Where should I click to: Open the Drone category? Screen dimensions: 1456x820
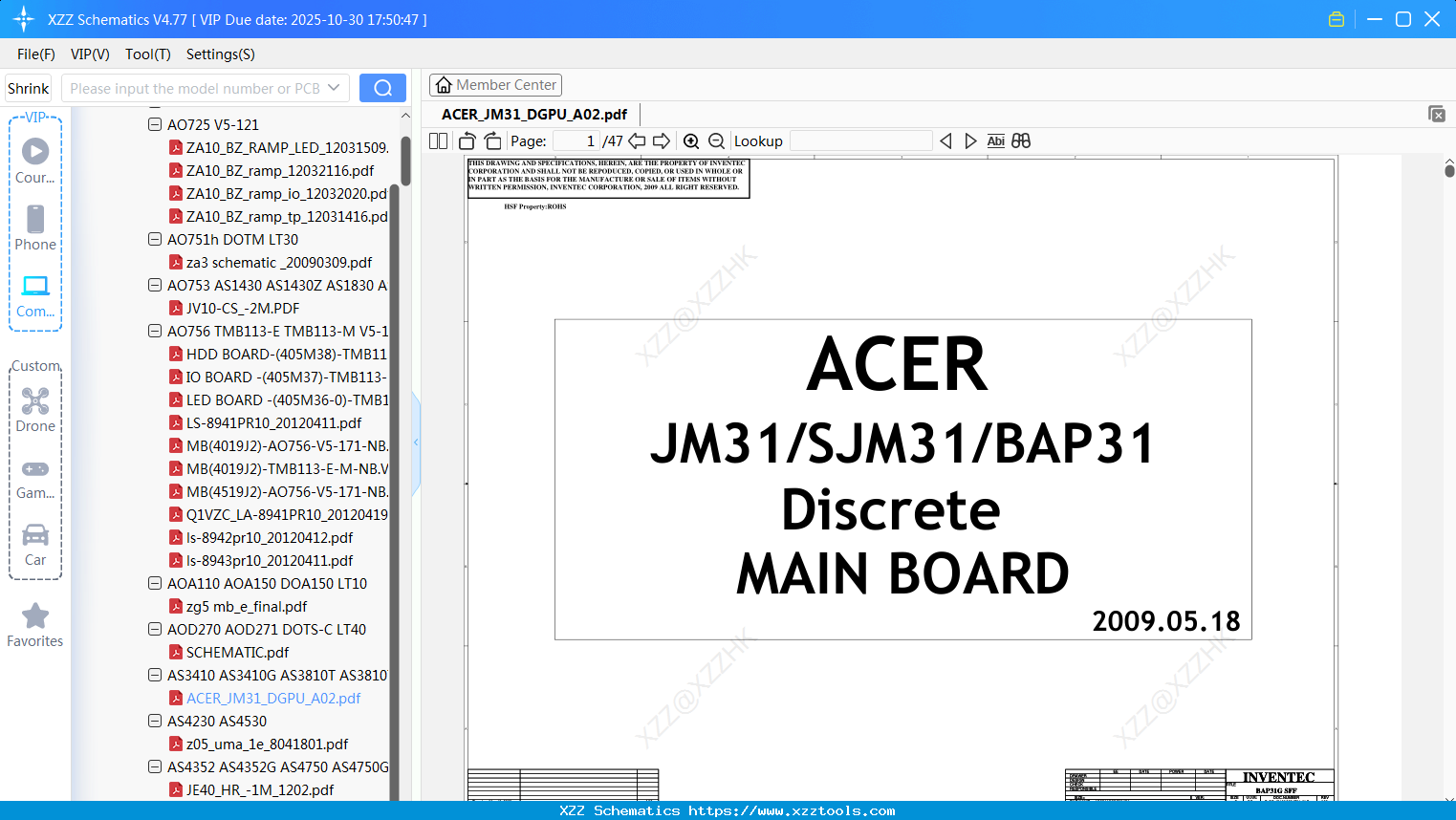point(35,409)
